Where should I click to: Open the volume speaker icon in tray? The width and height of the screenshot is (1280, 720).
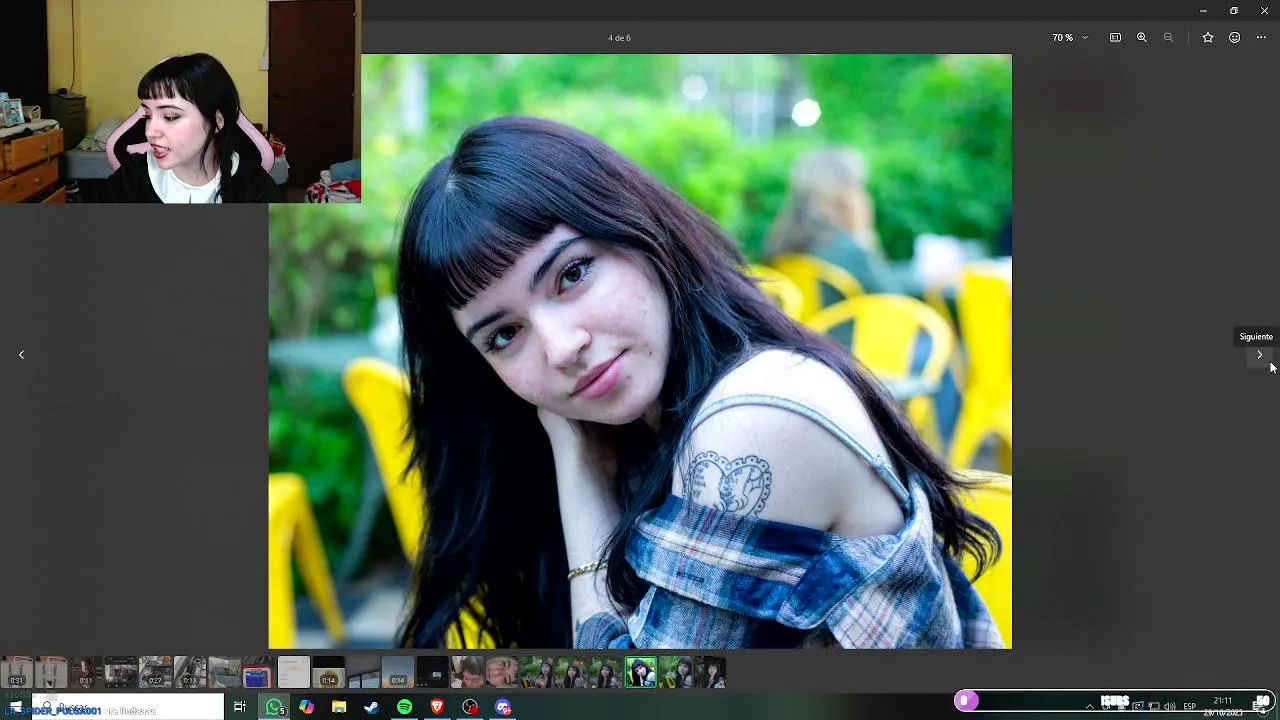(x=1170, y=707)
